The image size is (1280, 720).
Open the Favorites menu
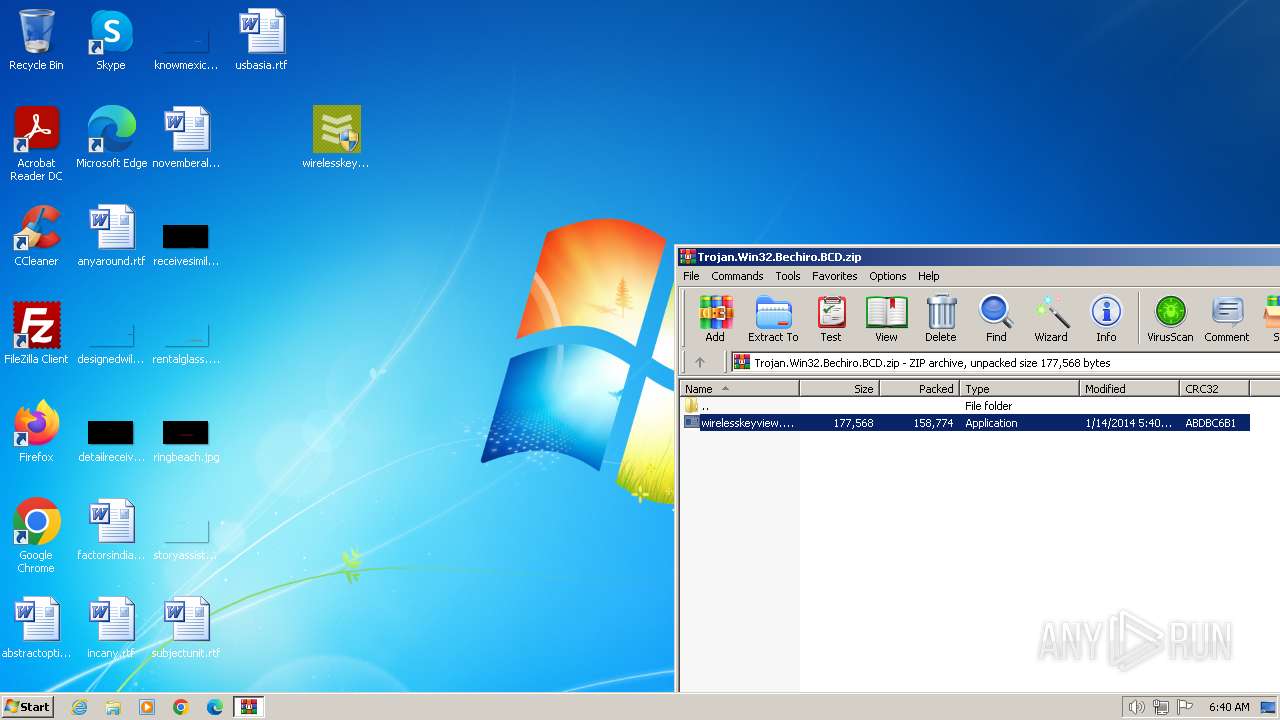pyautogui.click(x=834, y=276)
